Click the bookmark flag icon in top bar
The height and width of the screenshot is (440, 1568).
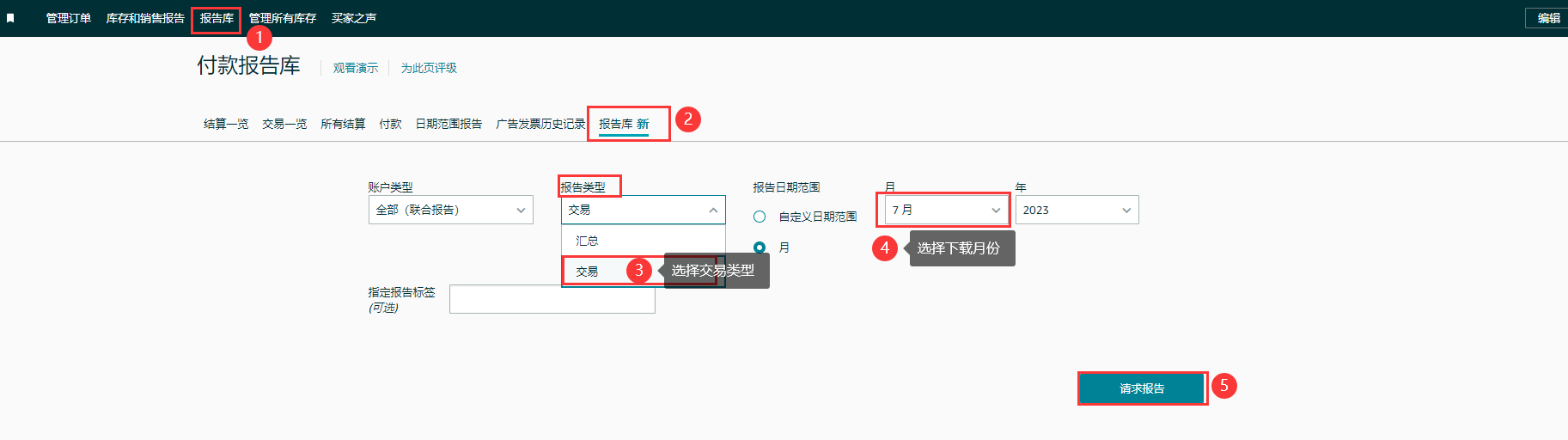tap(10, 18)
